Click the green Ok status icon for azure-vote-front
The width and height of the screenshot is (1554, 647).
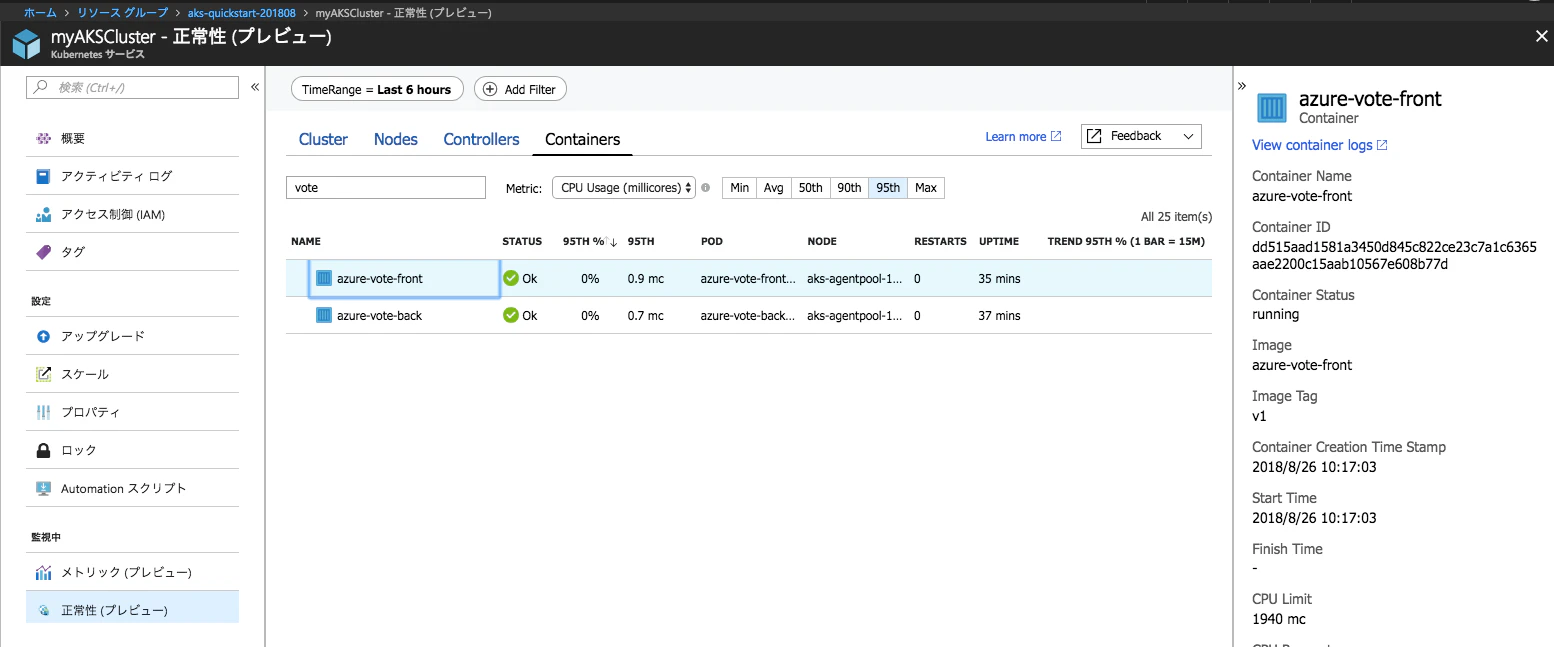tap(511, 278)
